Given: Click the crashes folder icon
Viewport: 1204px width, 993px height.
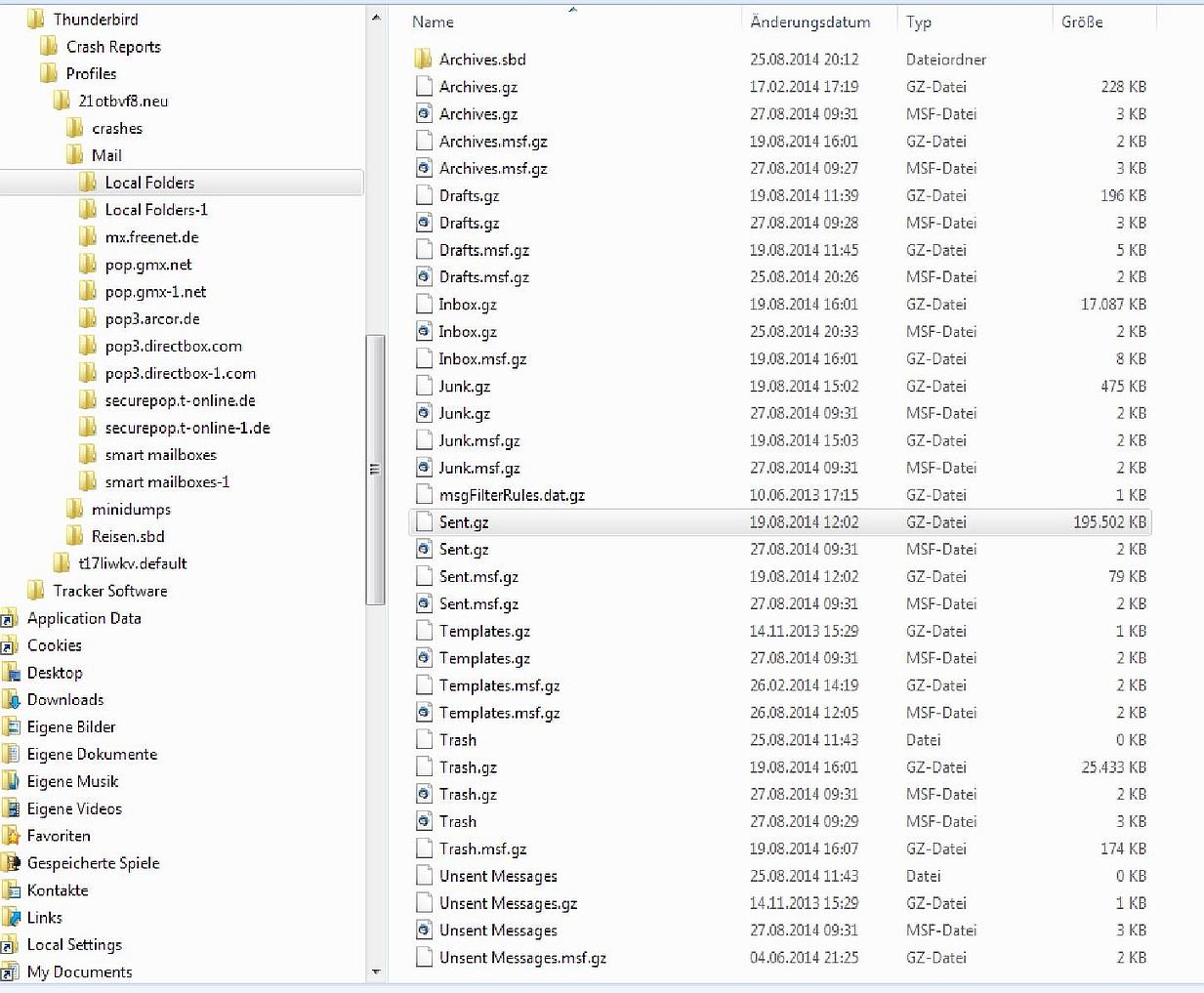Looking at the screenshot, I should 75,128.
